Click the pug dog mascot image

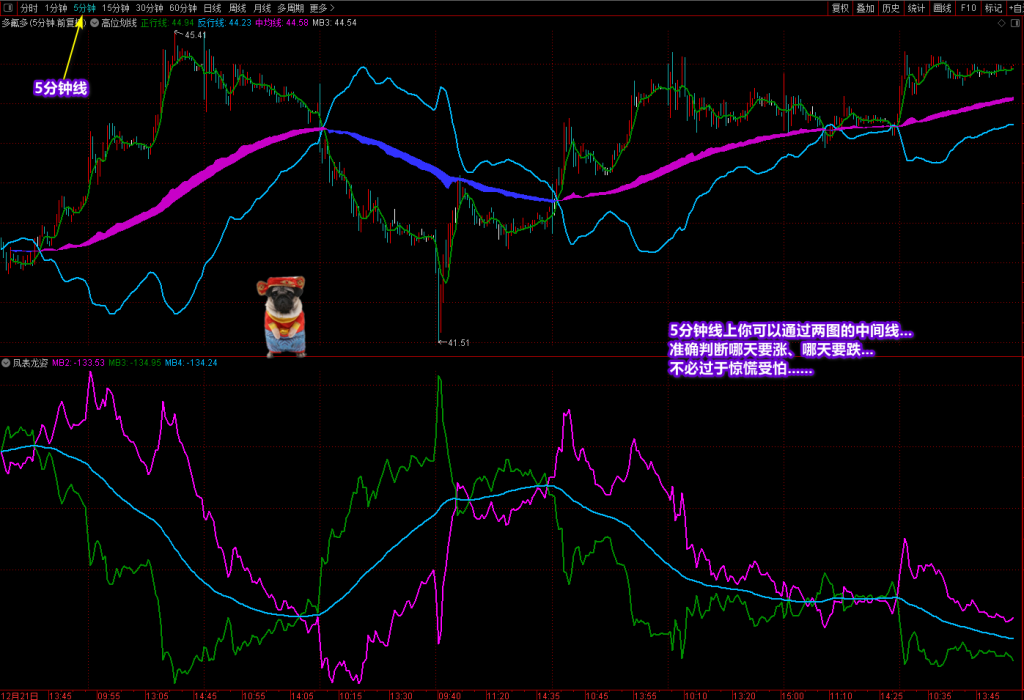pos(283,317)
